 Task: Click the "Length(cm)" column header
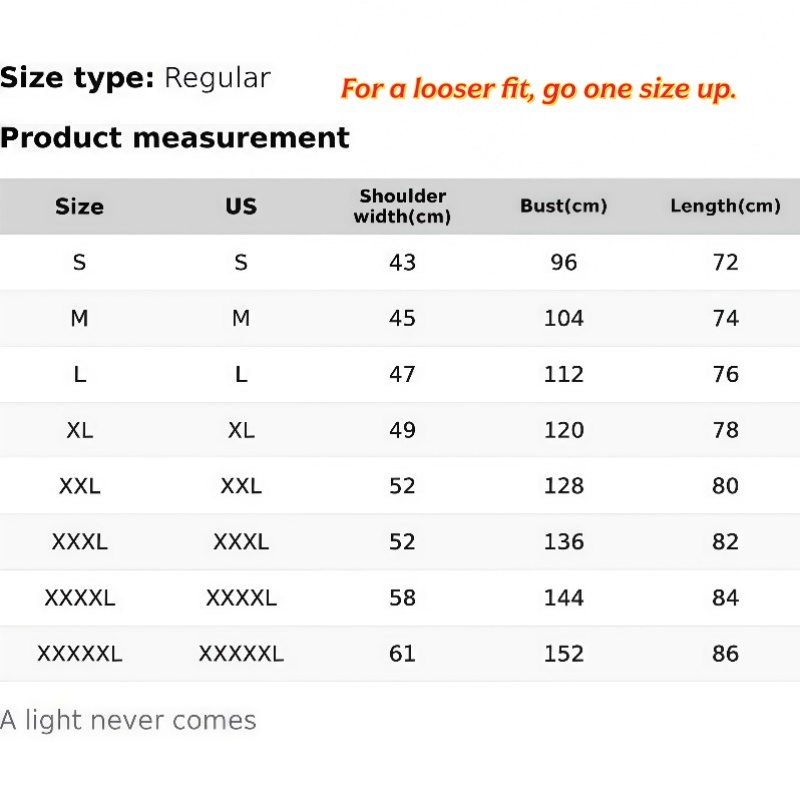(725, 207)
